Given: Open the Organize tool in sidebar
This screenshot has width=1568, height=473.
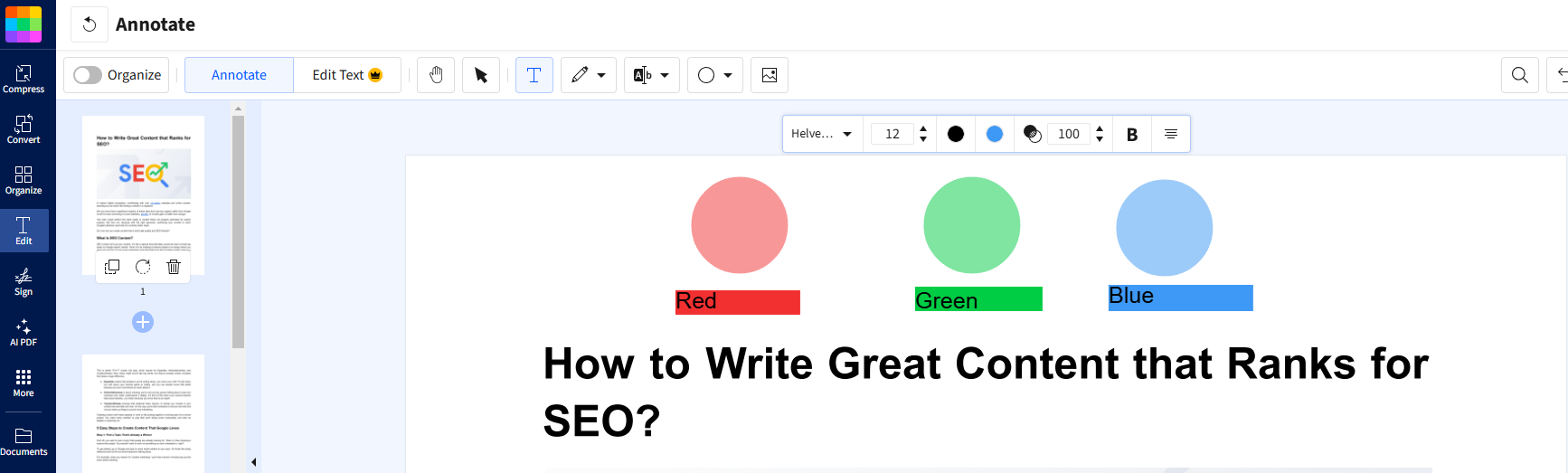Looking at the screenshot, I should (x=24, y=180).
